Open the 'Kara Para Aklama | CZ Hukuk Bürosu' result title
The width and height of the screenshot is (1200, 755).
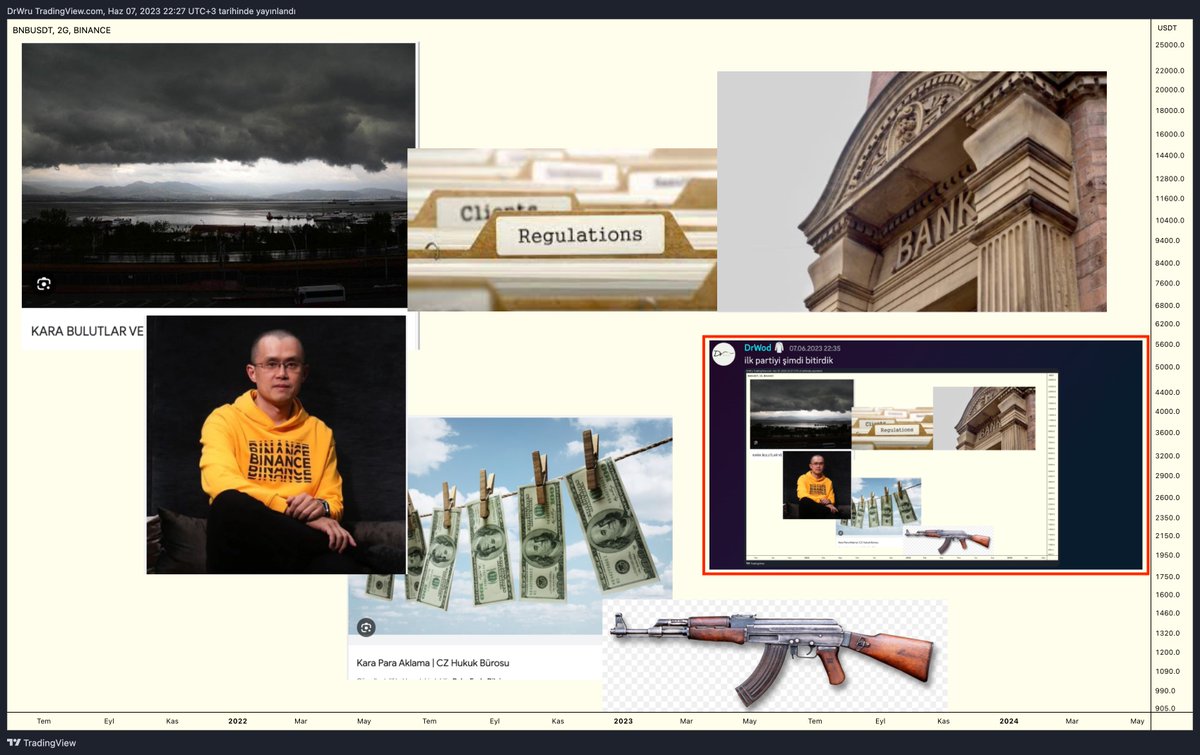[x=433, y=663]
